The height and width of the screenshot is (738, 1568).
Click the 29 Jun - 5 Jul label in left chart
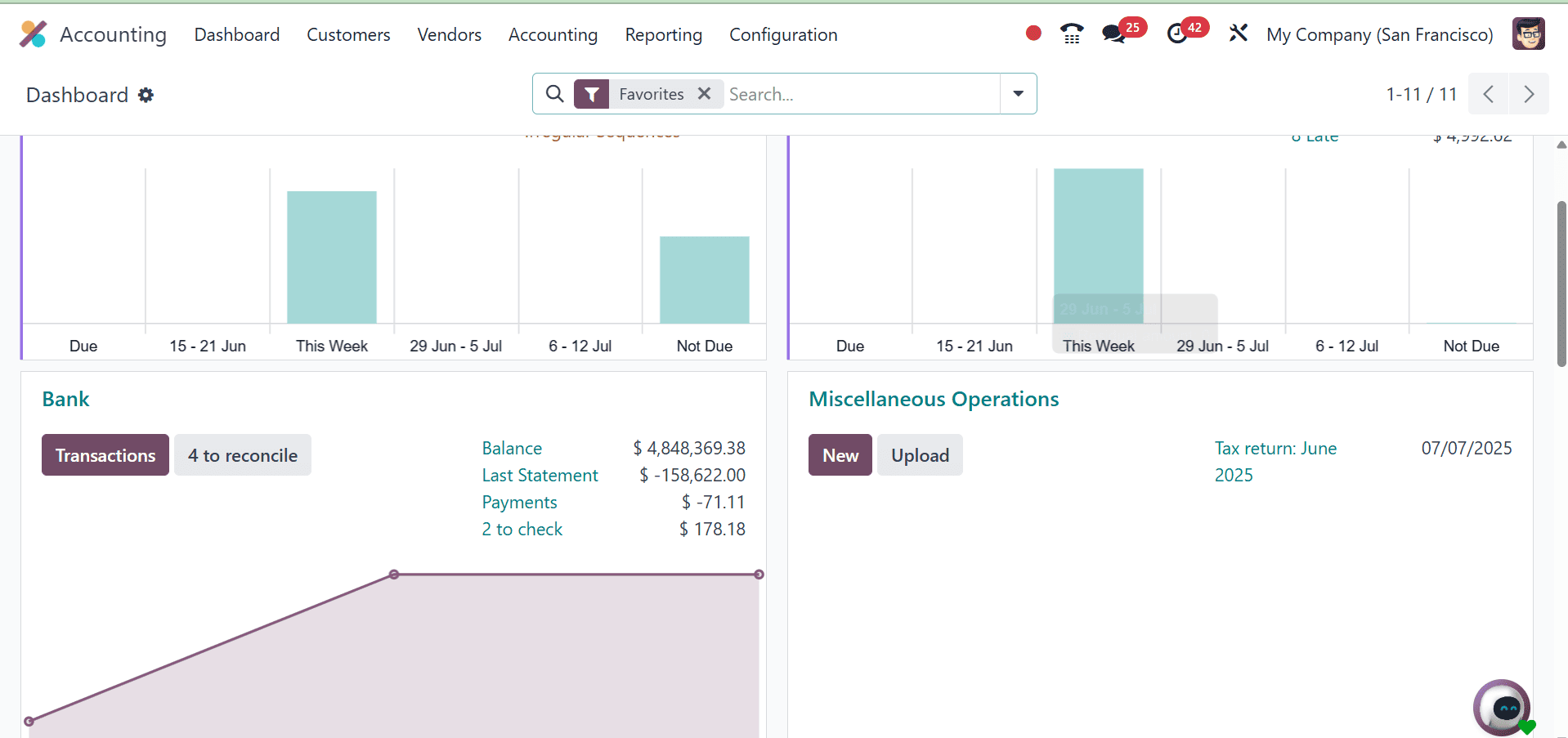click(456, 346)
